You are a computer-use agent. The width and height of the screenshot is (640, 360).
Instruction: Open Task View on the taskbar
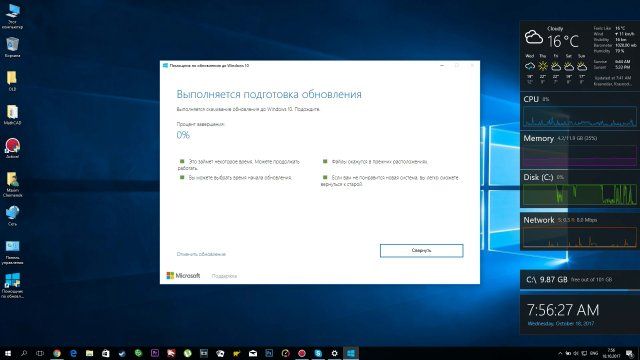40,353
